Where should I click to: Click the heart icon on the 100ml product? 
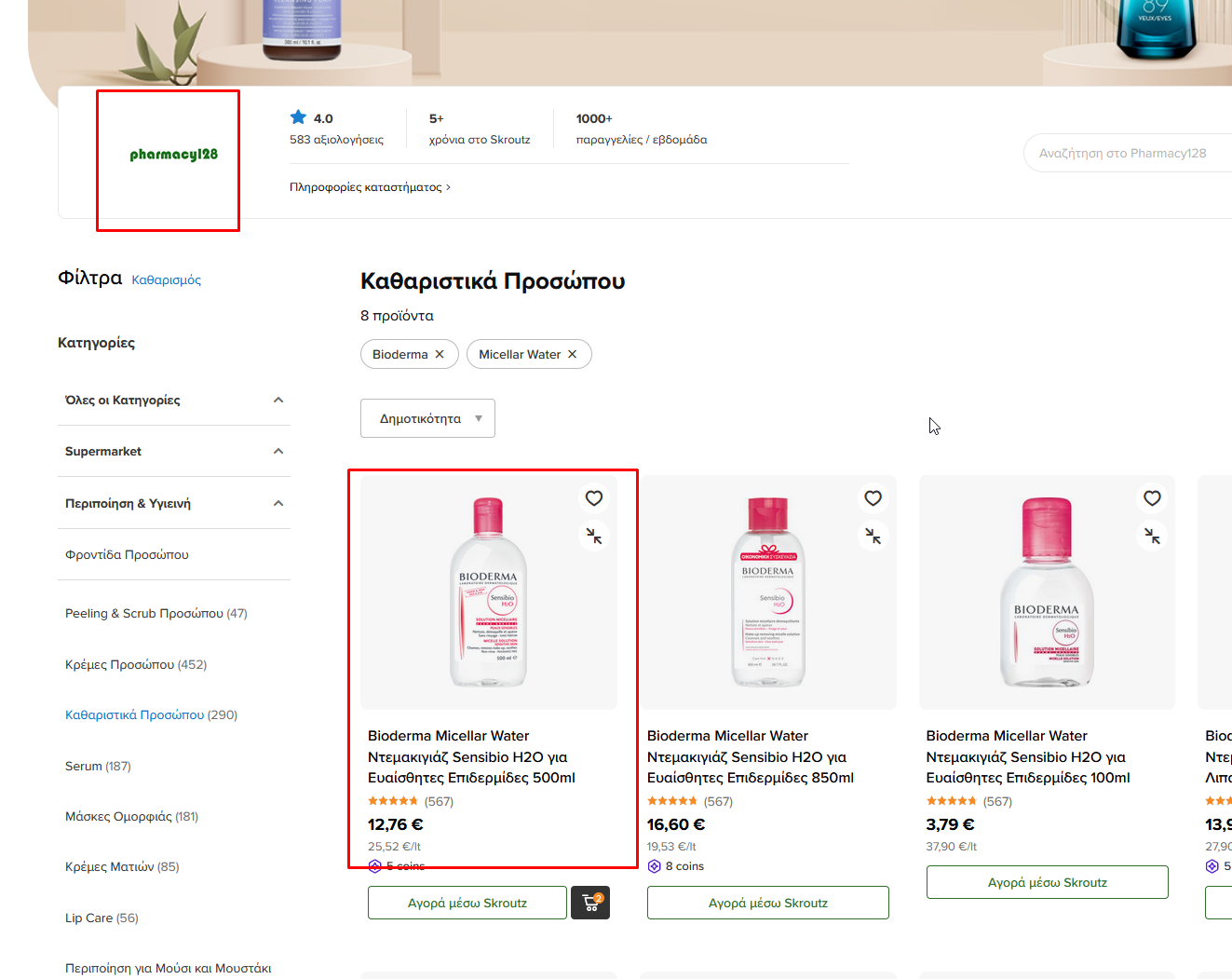pos(1152,498)
